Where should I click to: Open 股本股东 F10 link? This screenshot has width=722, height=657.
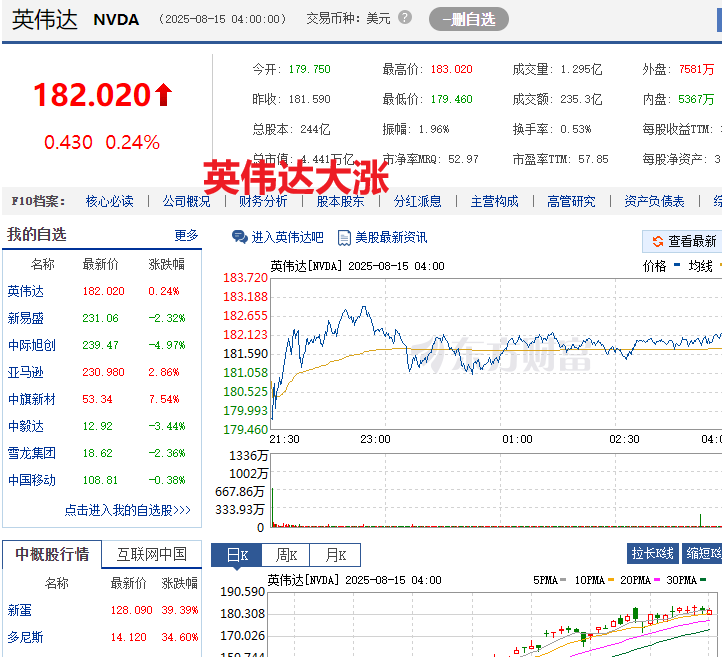[340, 201]
